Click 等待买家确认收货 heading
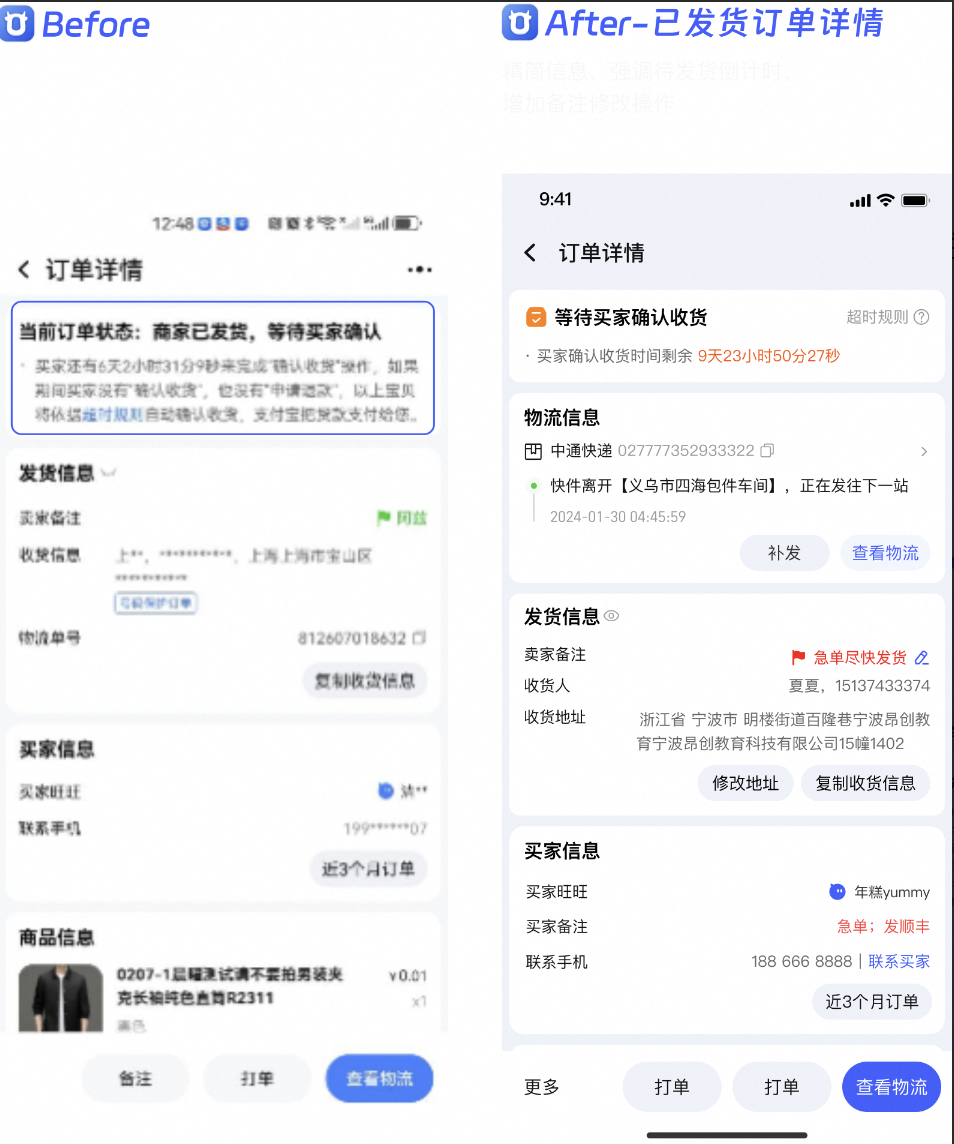The width and height of the screenshot is (954, 1144). [631, 317]
